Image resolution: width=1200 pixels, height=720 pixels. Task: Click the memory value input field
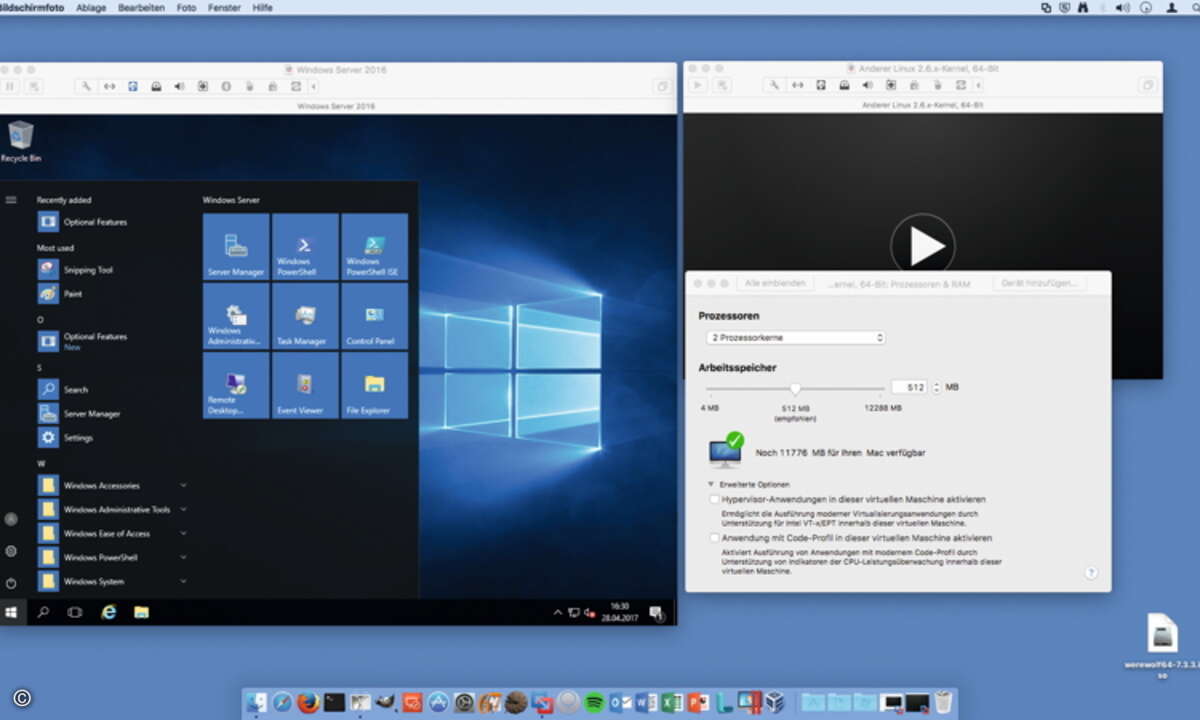[x=909, y=387]
